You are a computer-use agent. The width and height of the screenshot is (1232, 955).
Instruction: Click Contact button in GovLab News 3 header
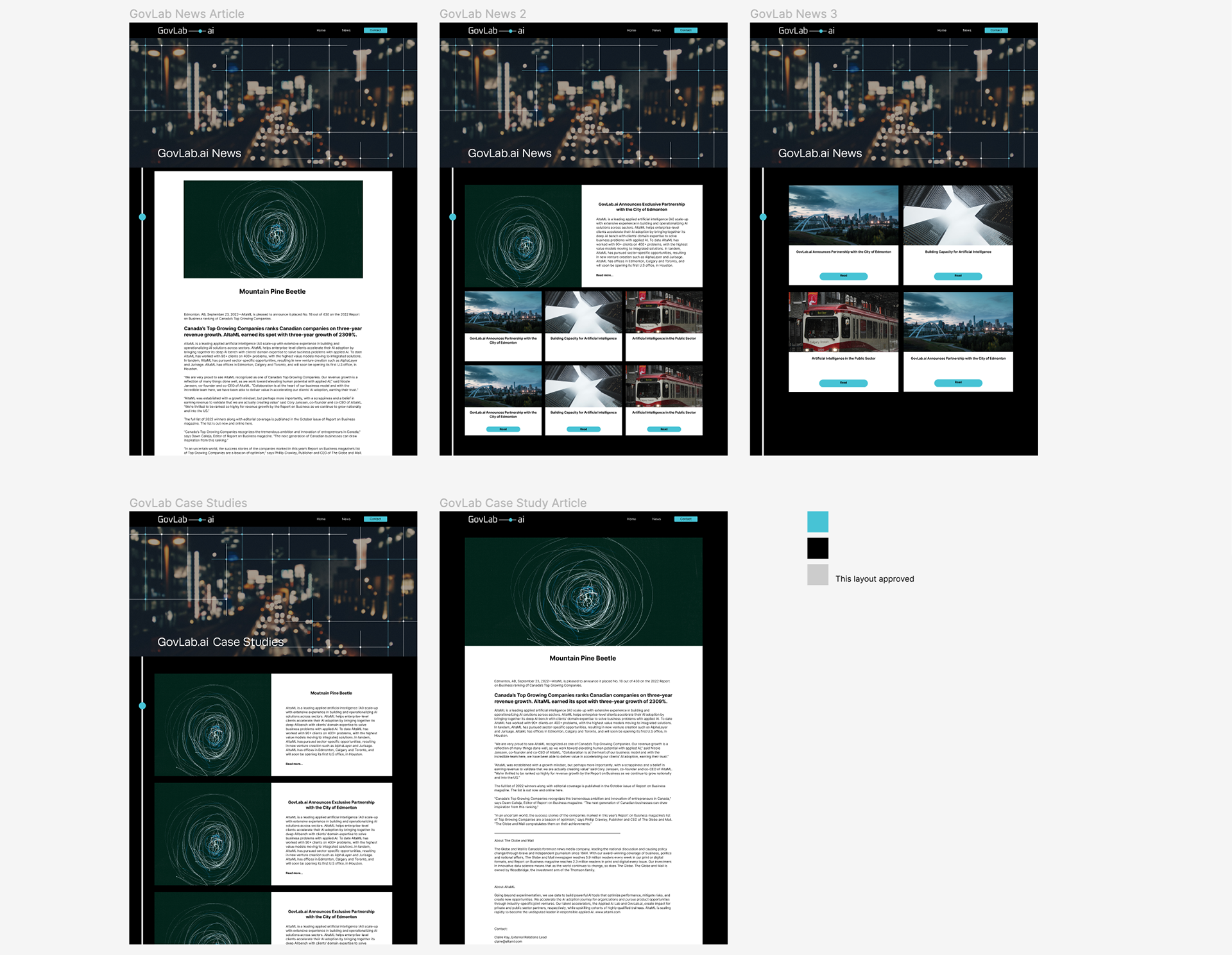click(x=996, y=30)
